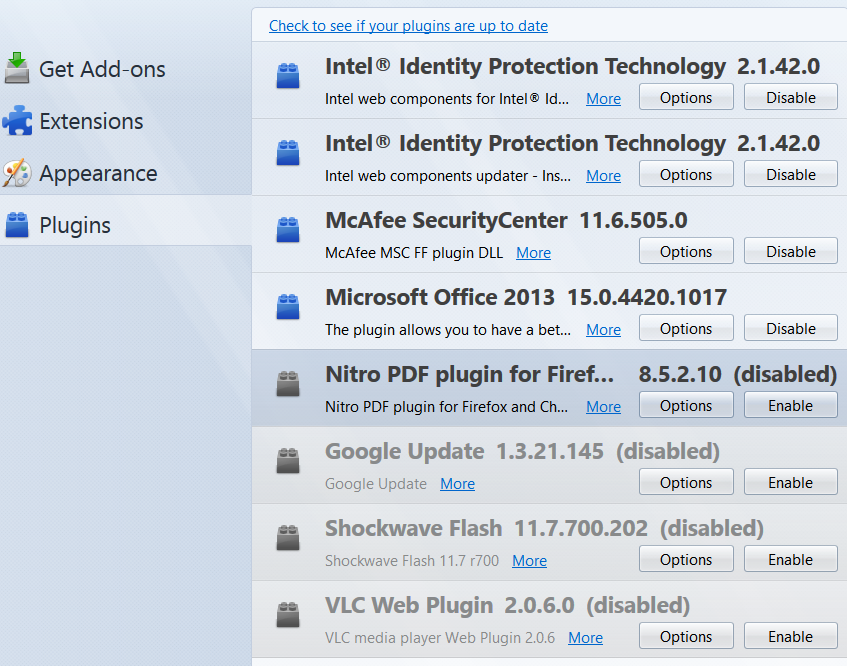Click More next to 'Shockwave Flash 11.7 r700'

529,561
